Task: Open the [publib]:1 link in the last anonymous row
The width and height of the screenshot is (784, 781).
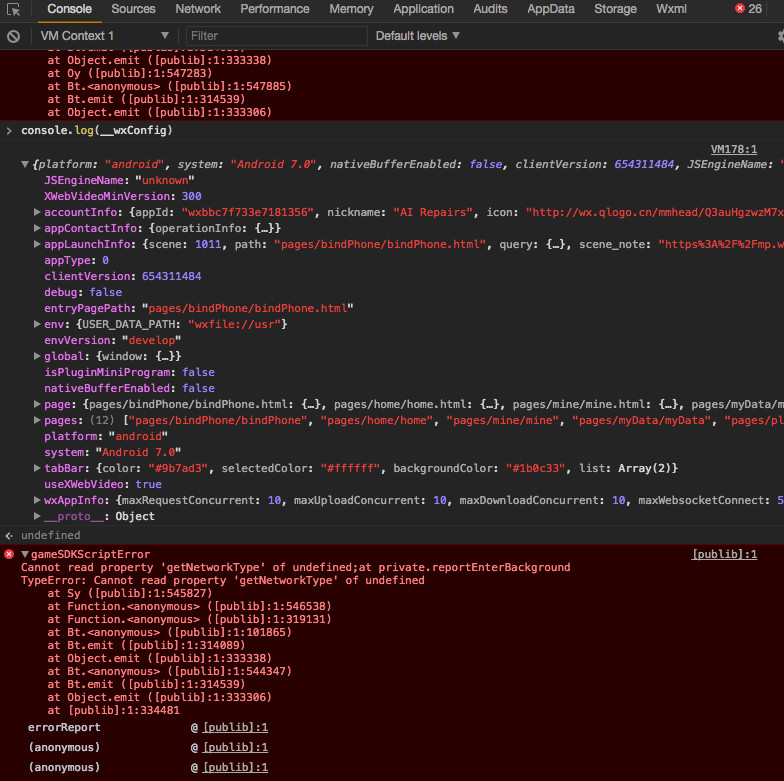Action: (x=235, y=767)
